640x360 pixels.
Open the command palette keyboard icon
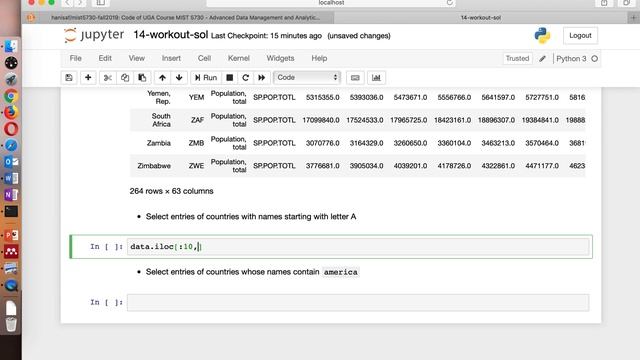(355, 78)
